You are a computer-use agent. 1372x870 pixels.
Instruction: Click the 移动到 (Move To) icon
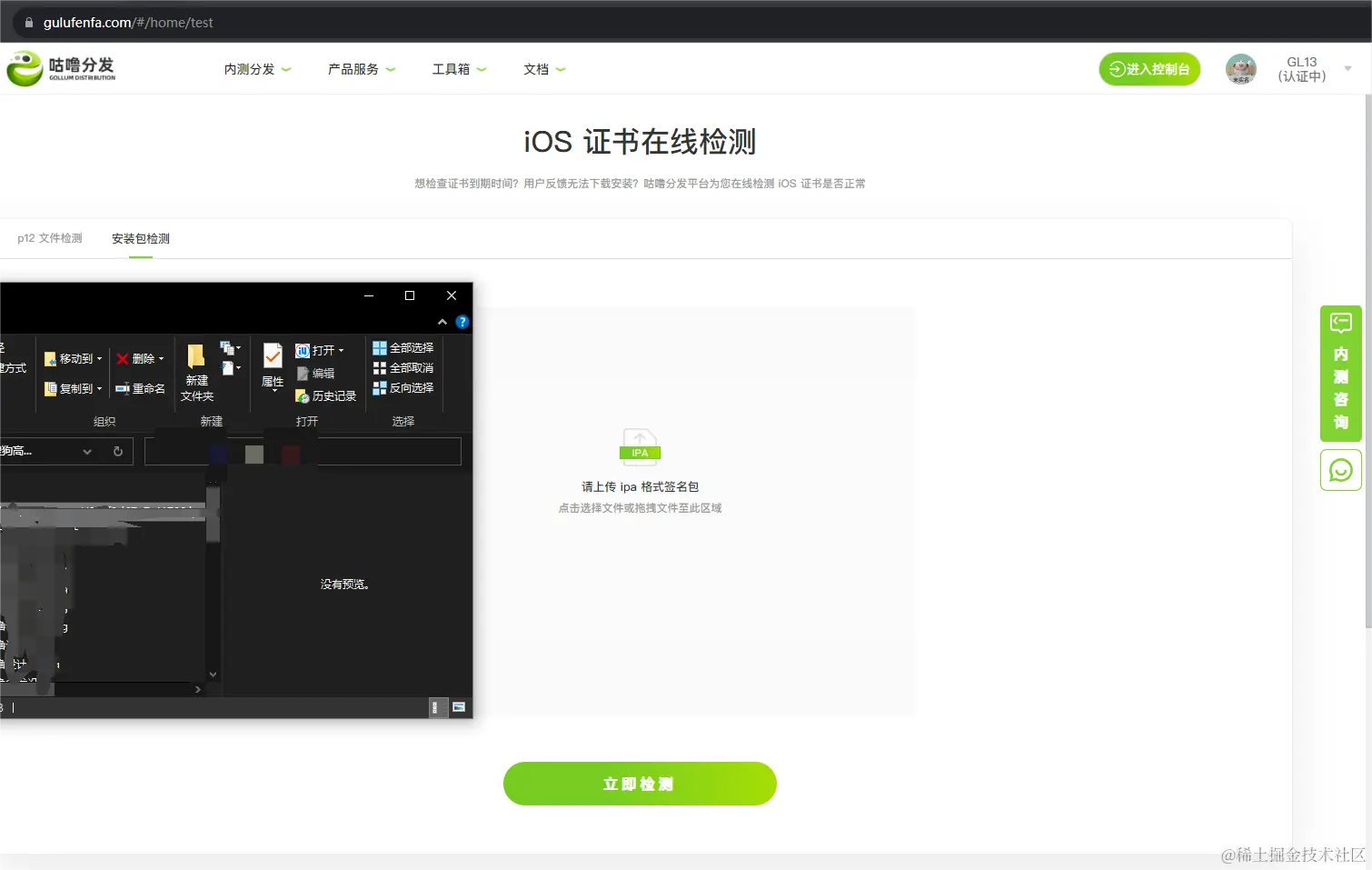pos(68,358)
